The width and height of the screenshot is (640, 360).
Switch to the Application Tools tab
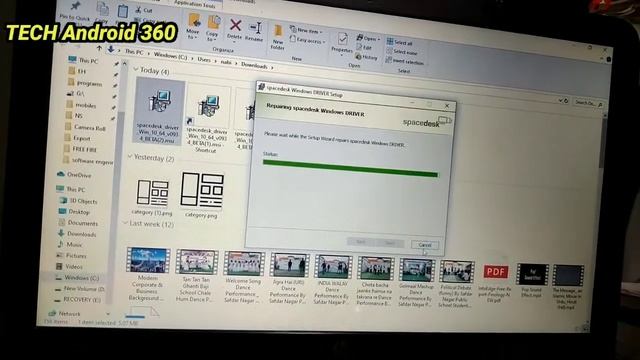pyautogui.click(x=194, y=4)
